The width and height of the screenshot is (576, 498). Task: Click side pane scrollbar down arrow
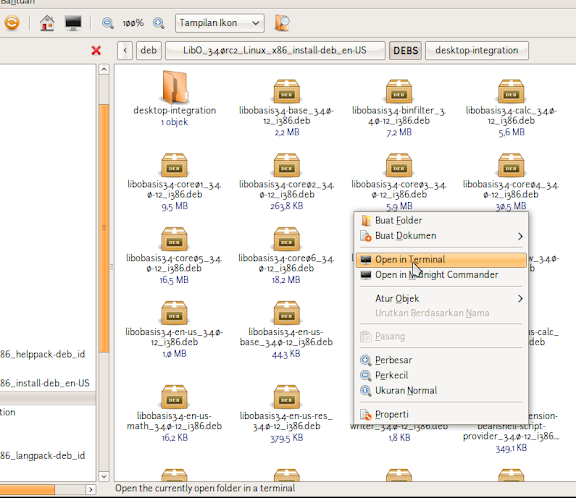click(104, 476)
